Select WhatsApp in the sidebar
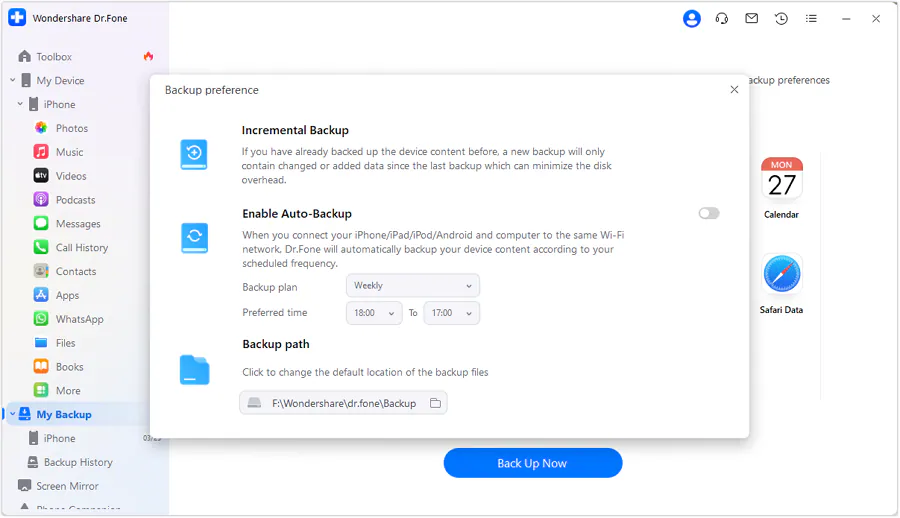The height and width of the screenshot is (518, 900). click(x=79, y=319)
